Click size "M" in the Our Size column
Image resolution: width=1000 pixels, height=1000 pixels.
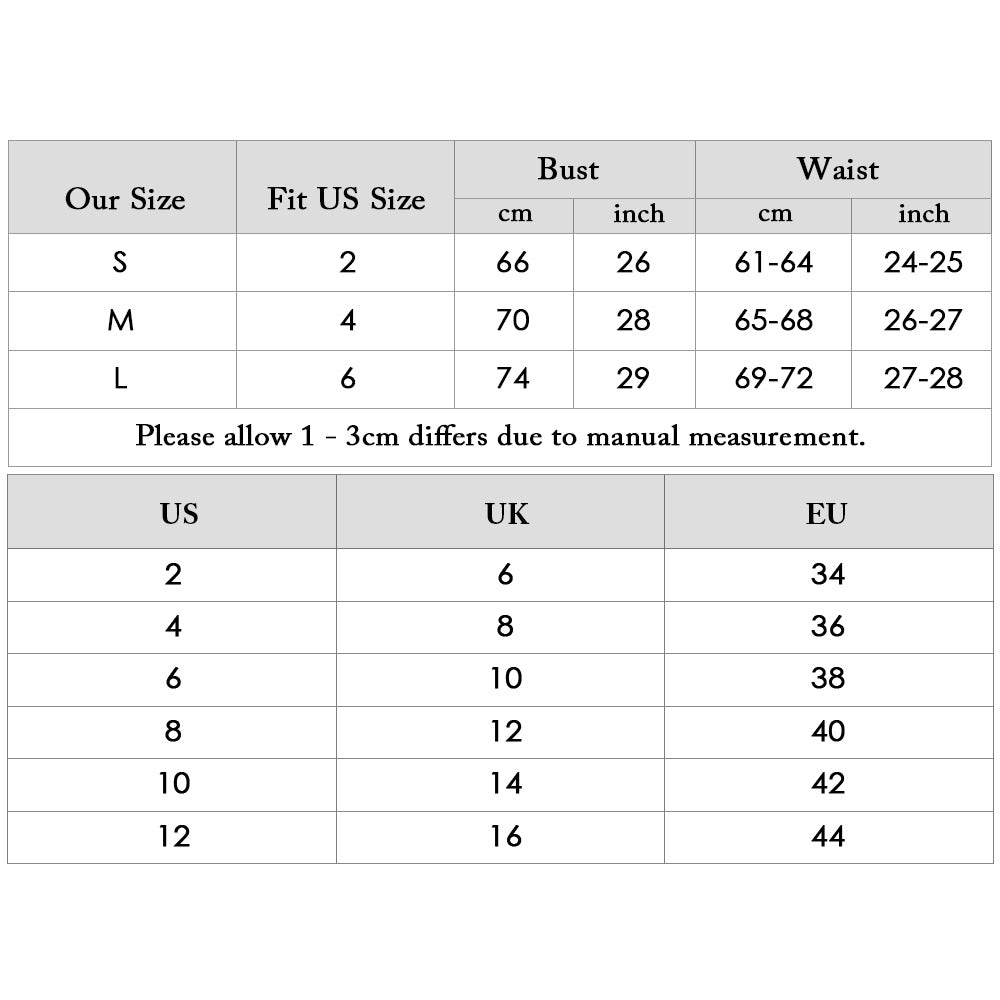click(x=121, y=321)
